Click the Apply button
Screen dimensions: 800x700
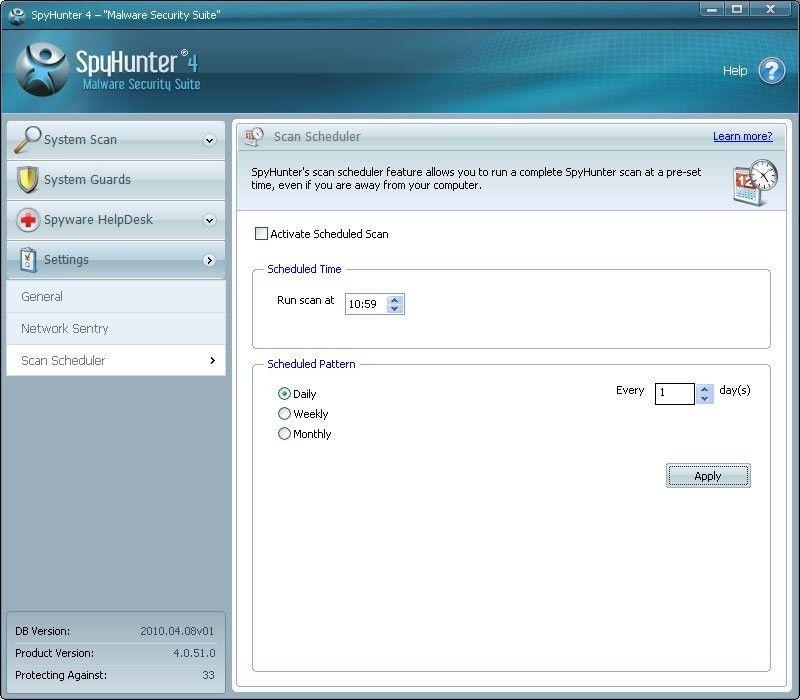coord(708,476)
